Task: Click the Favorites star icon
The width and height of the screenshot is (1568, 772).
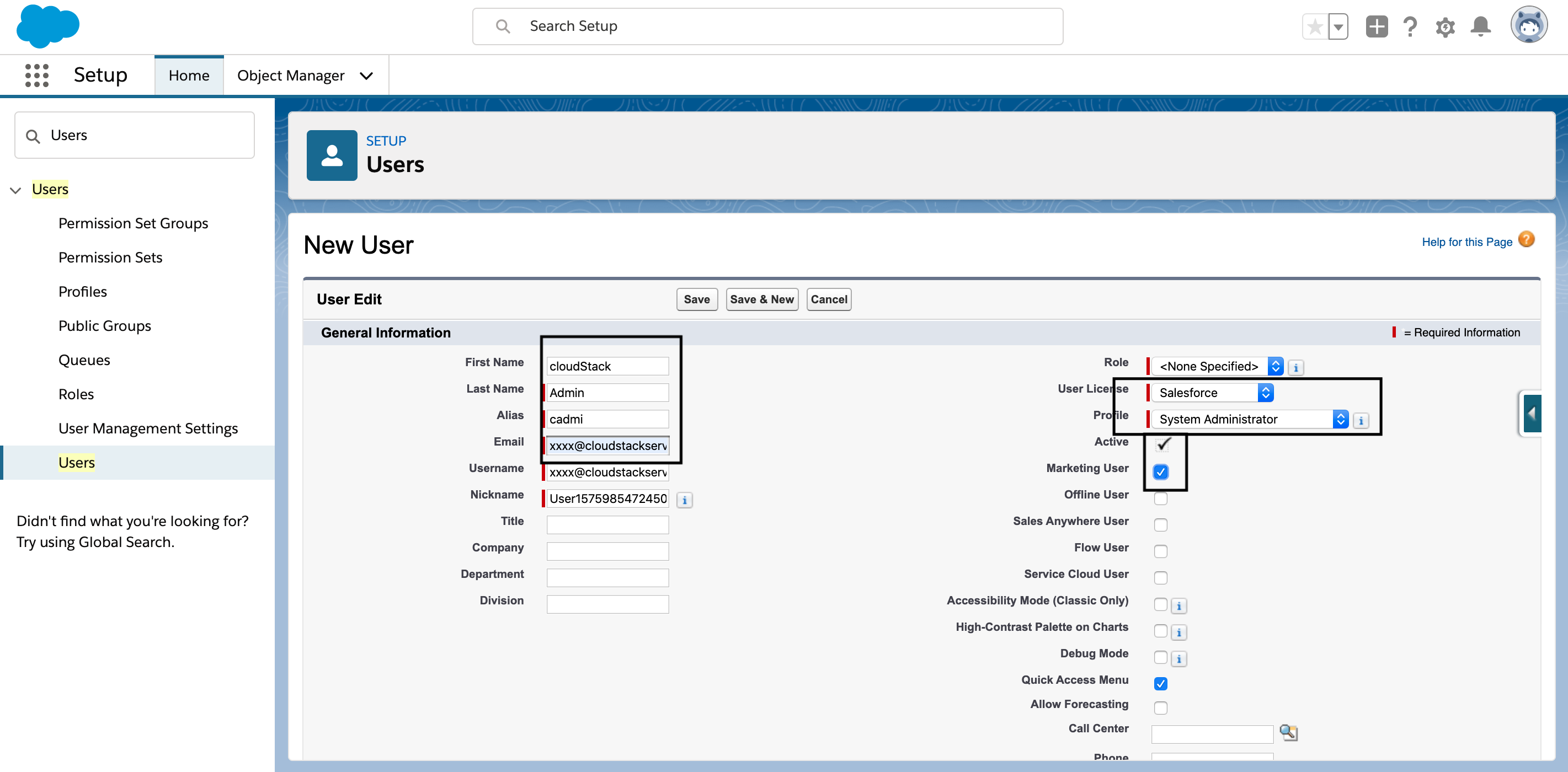Action: click(1315, 27)
